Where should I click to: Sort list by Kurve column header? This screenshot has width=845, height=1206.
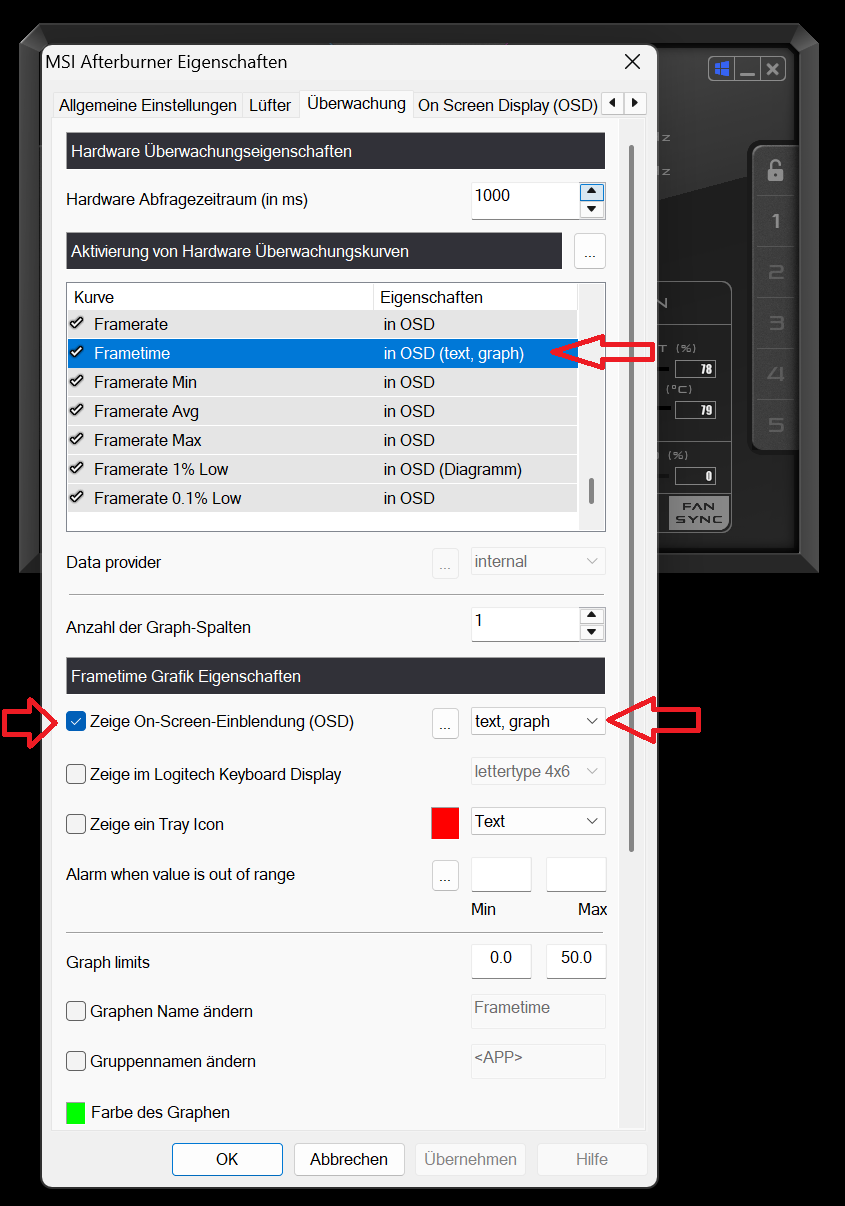pos(220,297)
